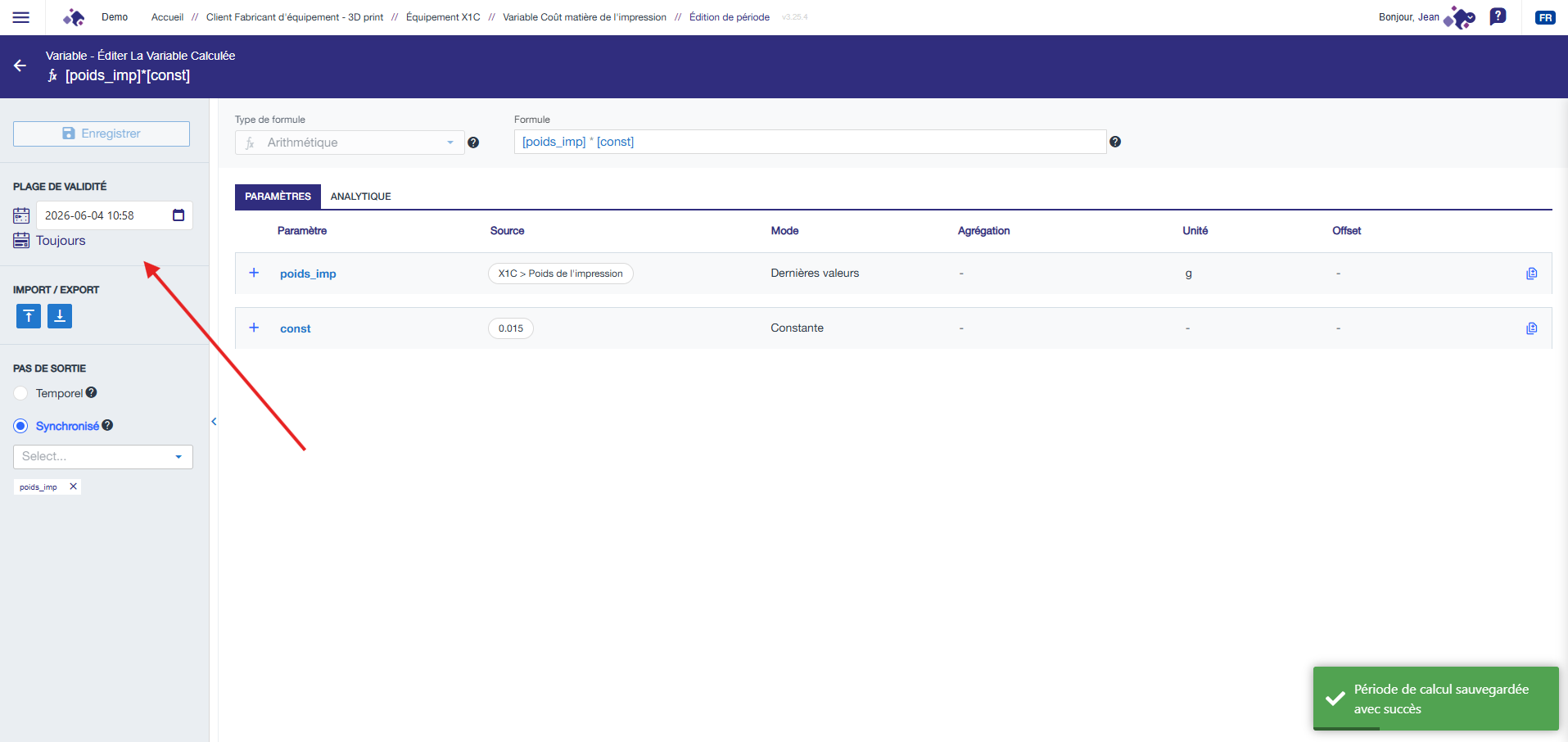Click the check icon in the success toast

[x=1335, y=699]
